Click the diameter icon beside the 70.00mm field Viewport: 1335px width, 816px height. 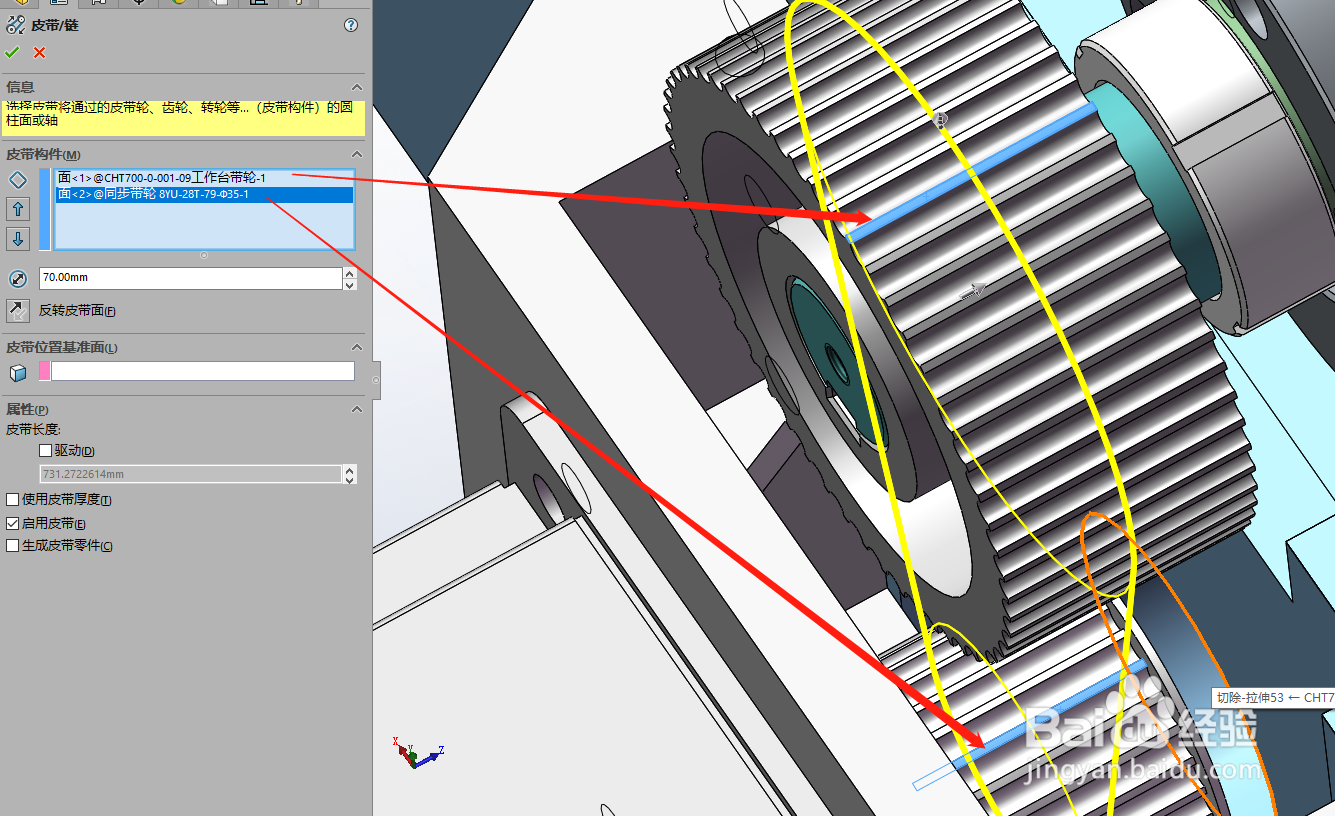pyautogui.click(x=18, y=278)
